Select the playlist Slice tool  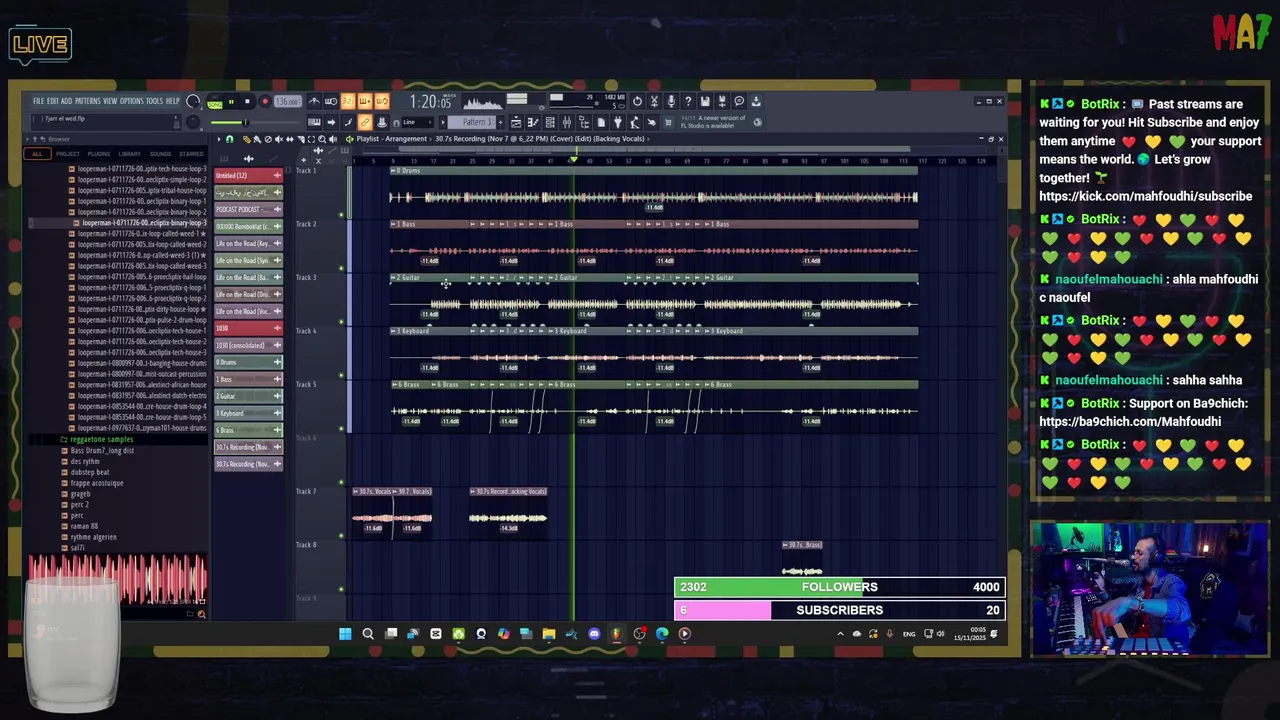(300, 139)
